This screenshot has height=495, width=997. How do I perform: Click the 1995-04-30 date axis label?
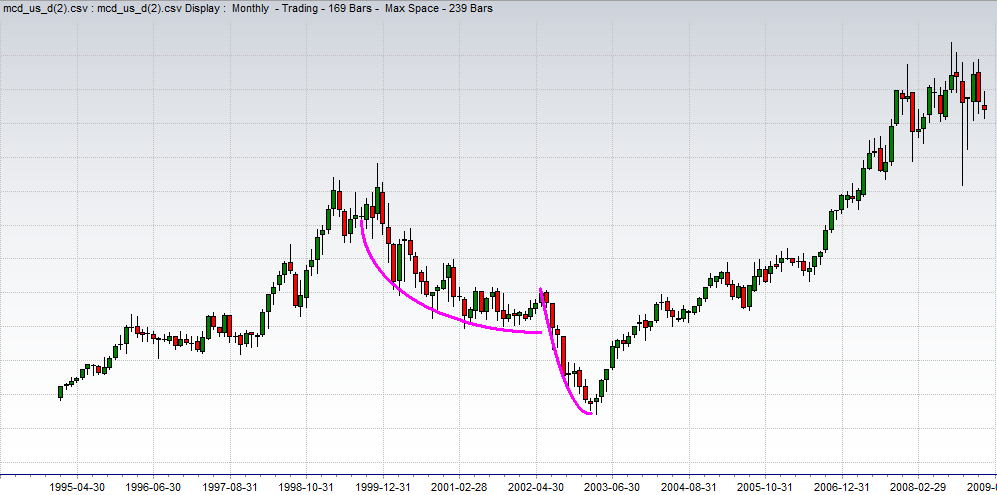point(78,487)
